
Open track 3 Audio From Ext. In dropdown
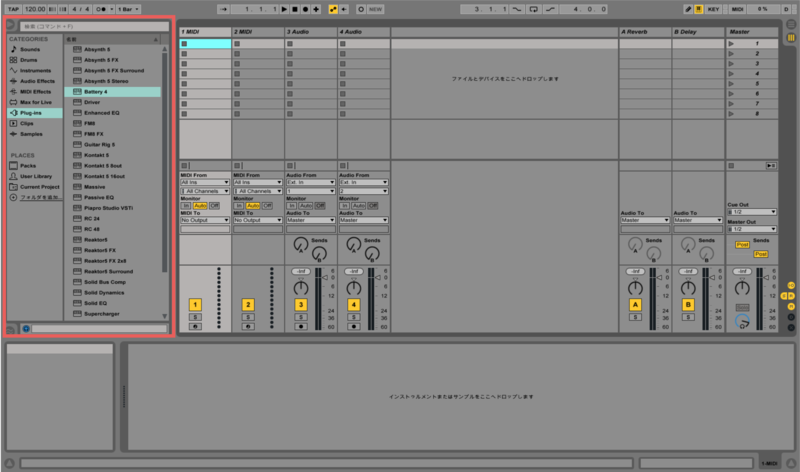(x=310, y=182)
